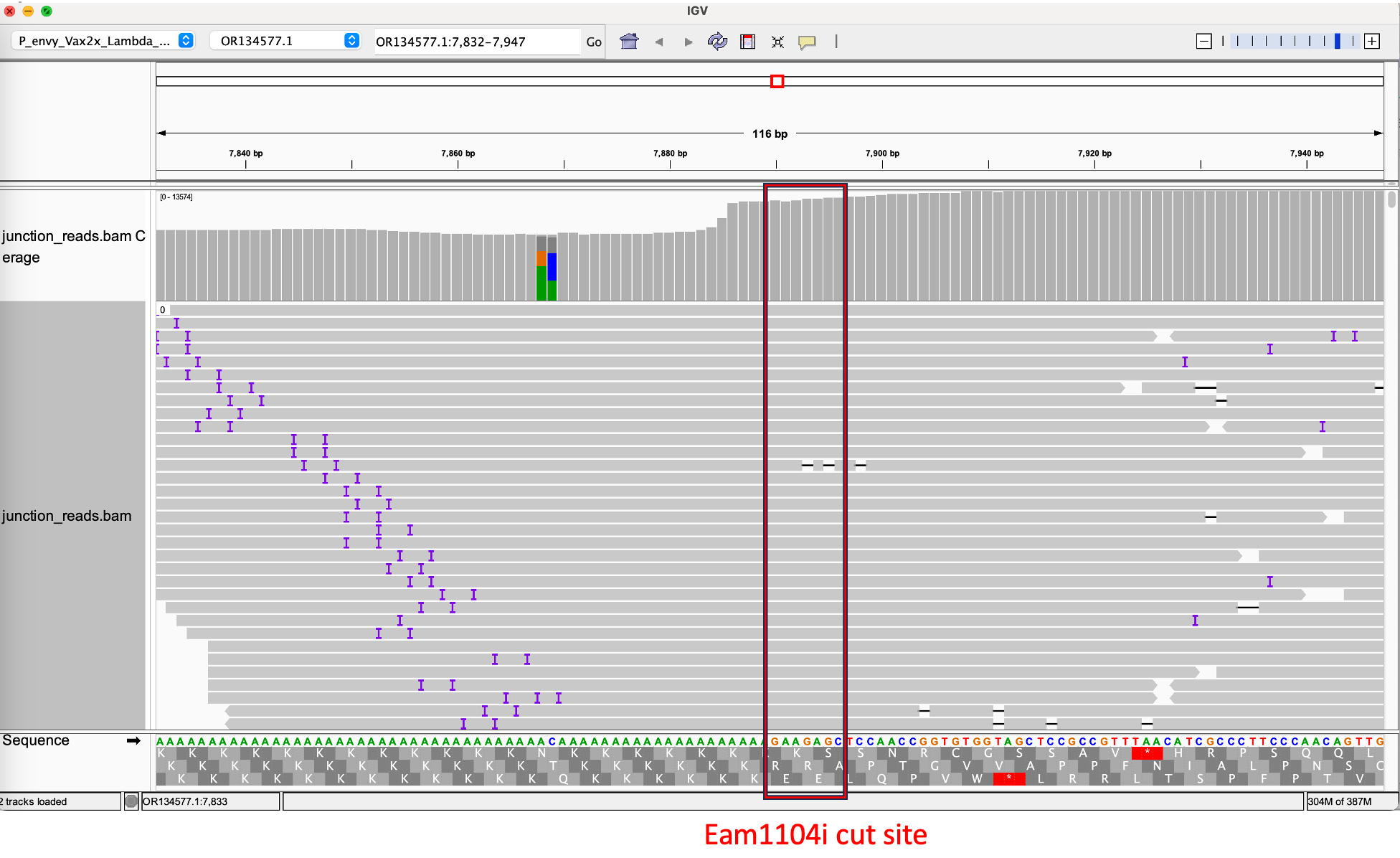Click the forward navigation arrow
The image size is (1400, 858).
[x=689, y=42]
